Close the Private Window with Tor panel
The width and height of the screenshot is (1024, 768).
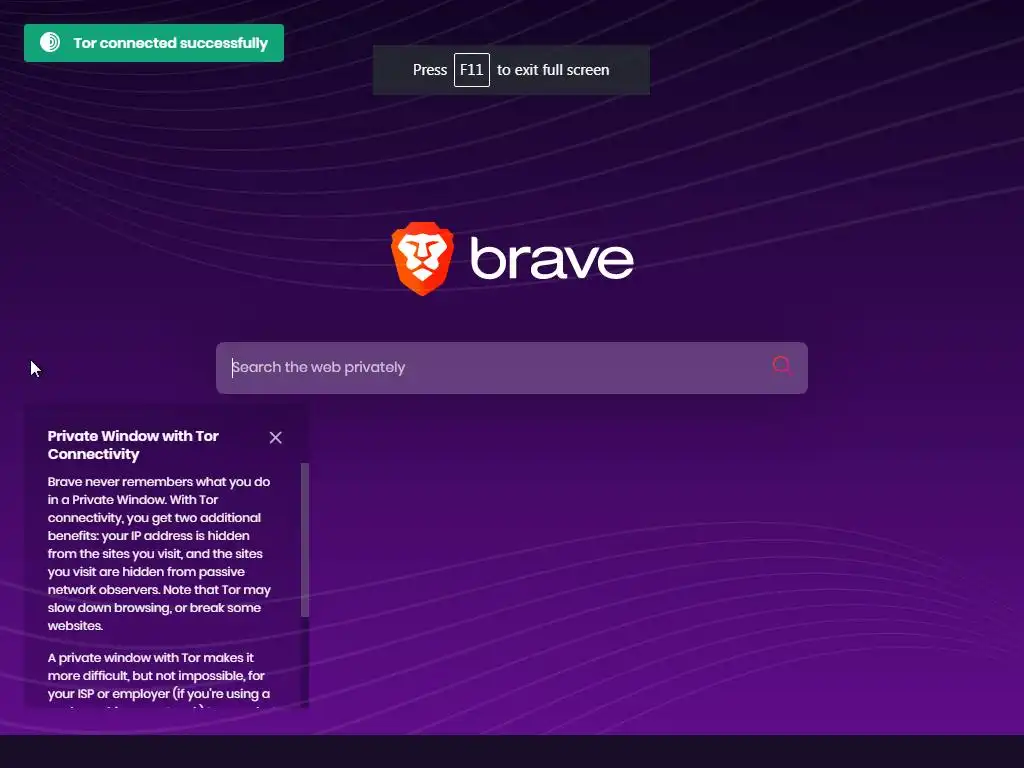[x=276, y=438]
